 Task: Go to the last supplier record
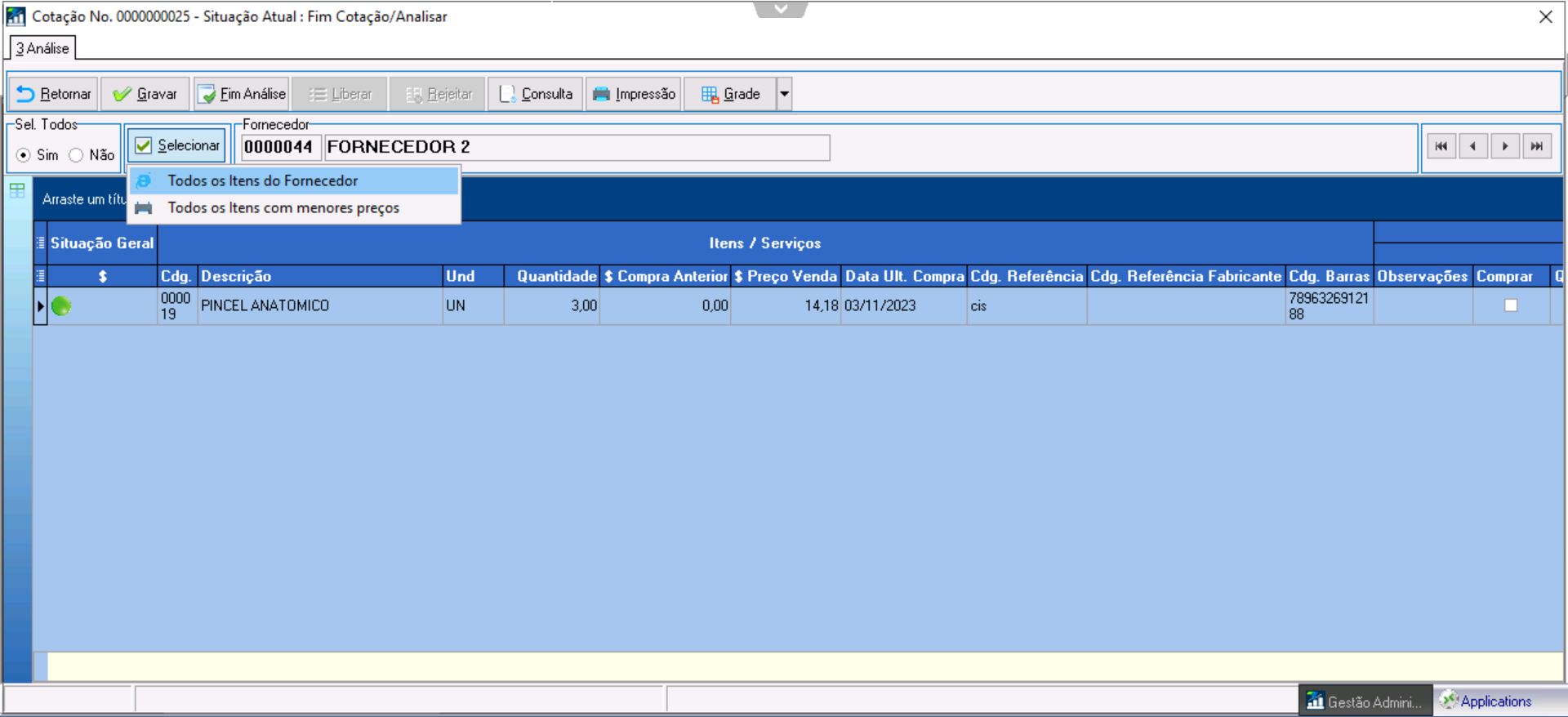[x=1537, y=146]
